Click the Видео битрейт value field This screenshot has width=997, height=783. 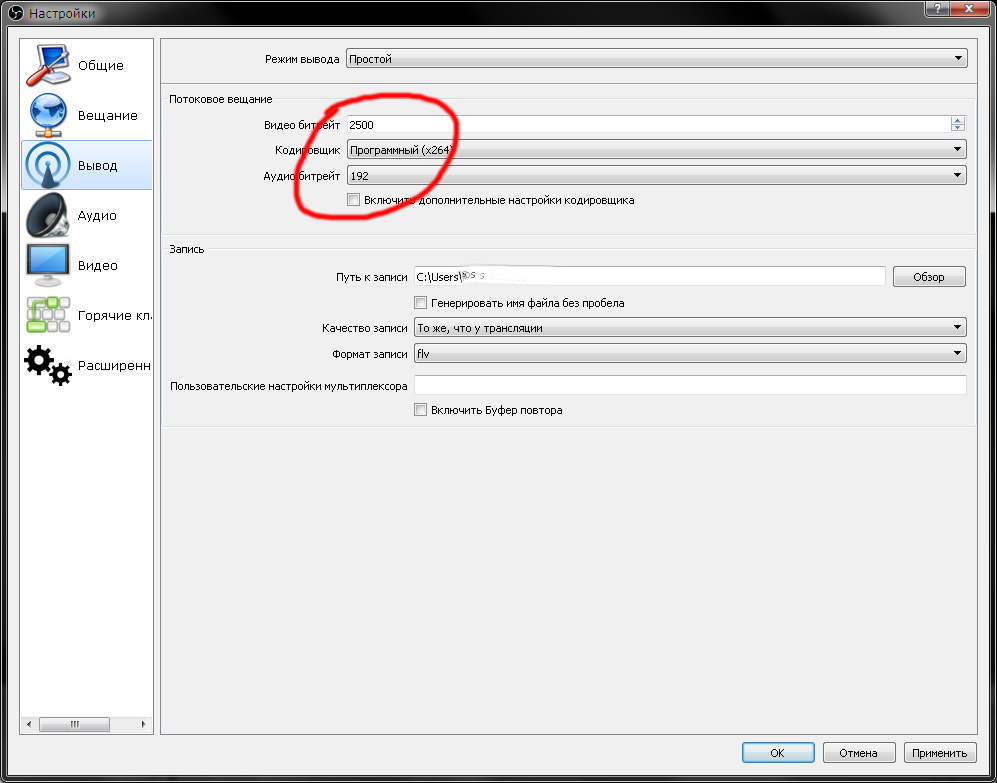(649, 125)
